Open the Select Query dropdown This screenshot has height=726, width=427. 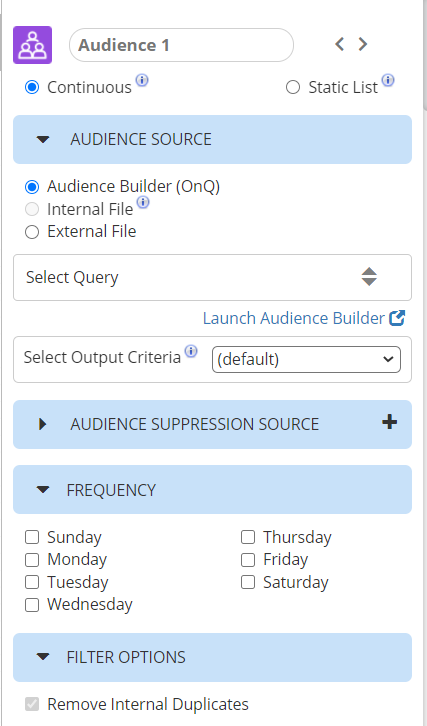[x=212, y=277]
